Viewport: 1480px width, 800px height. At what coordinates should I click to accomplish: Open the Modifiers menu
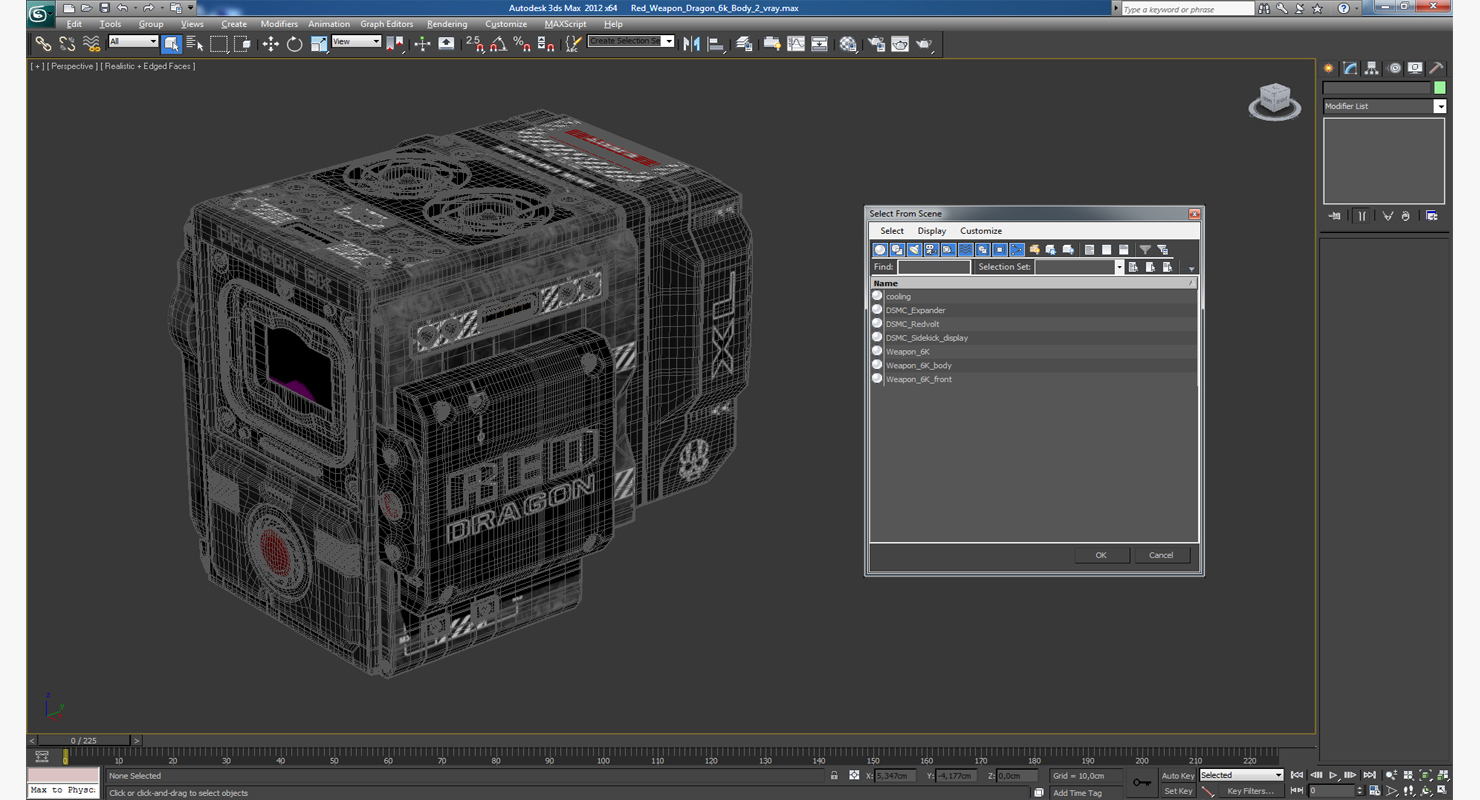(279, 24)
